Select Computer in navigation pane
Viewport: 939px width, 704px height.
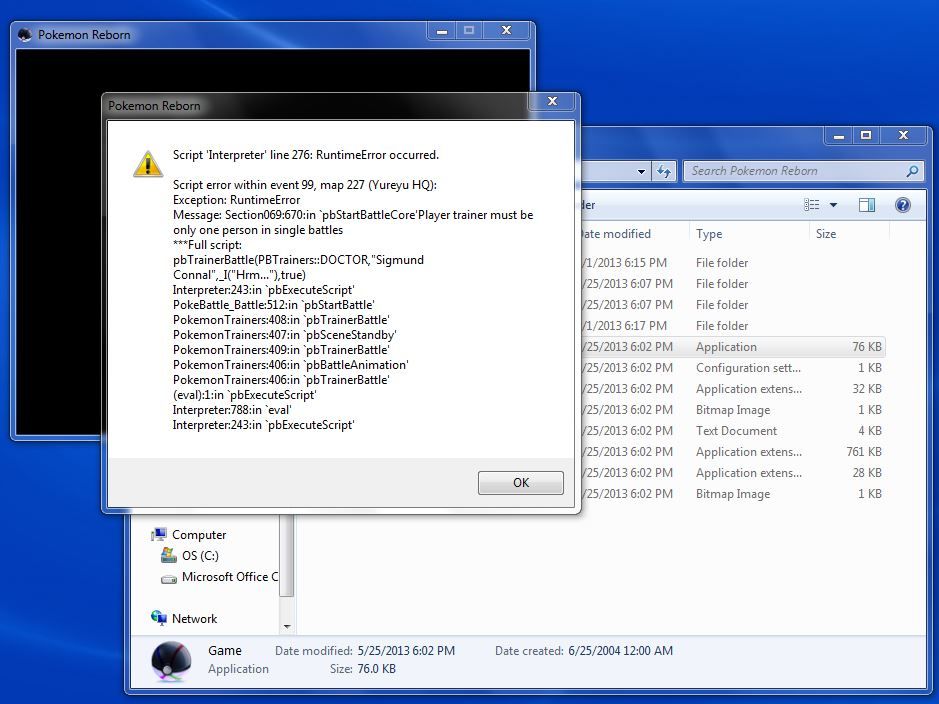(198, 535)
